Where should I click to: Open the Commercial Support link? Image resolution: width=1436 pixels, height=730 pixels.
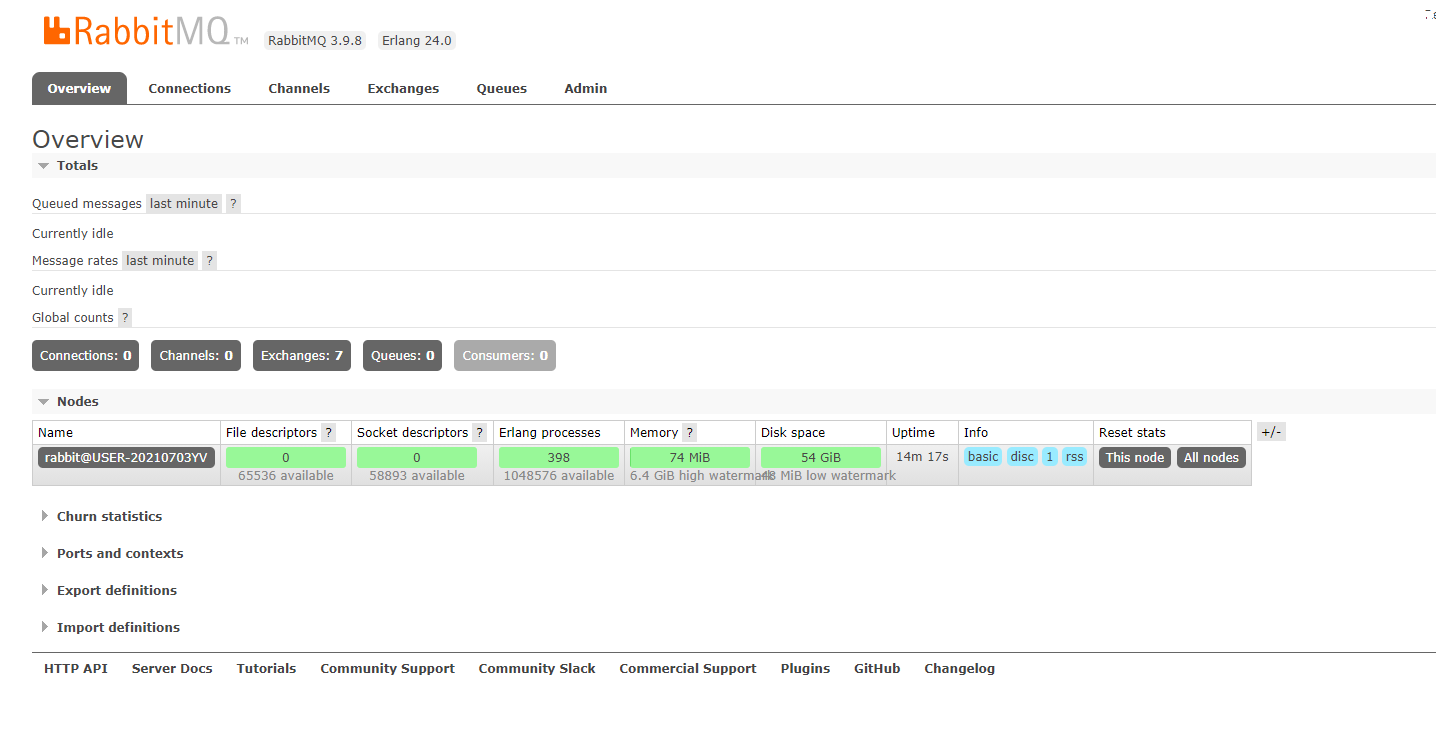(688, 669)
